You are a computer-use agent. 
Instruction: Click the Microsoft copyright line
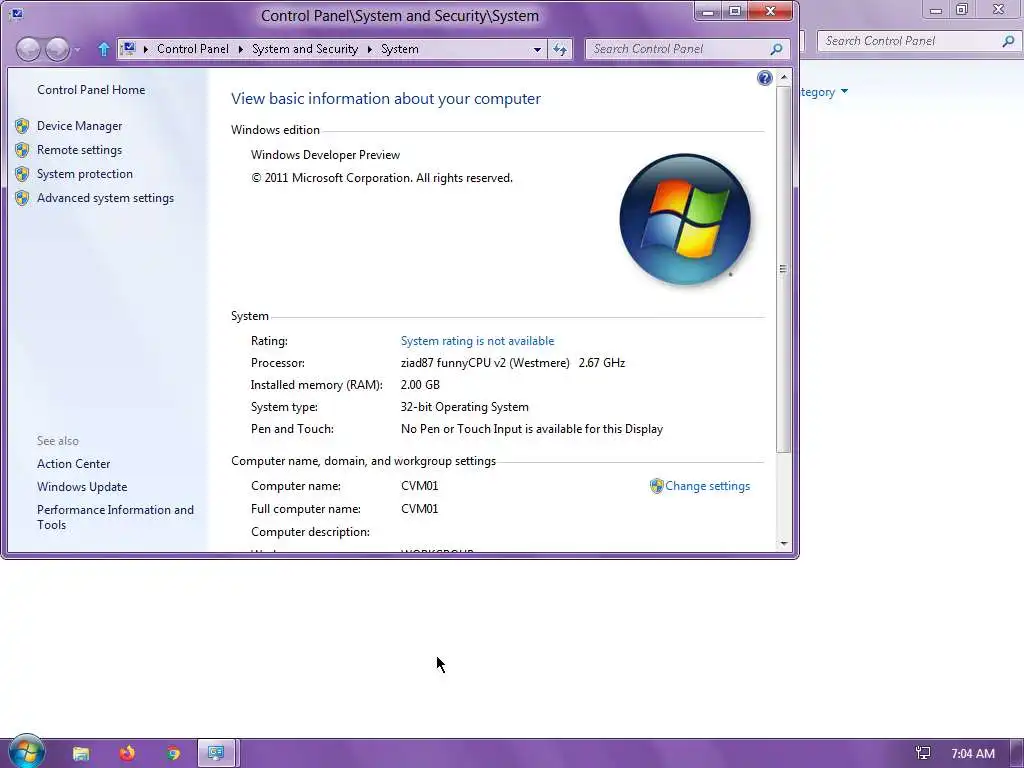click(382, 178)
